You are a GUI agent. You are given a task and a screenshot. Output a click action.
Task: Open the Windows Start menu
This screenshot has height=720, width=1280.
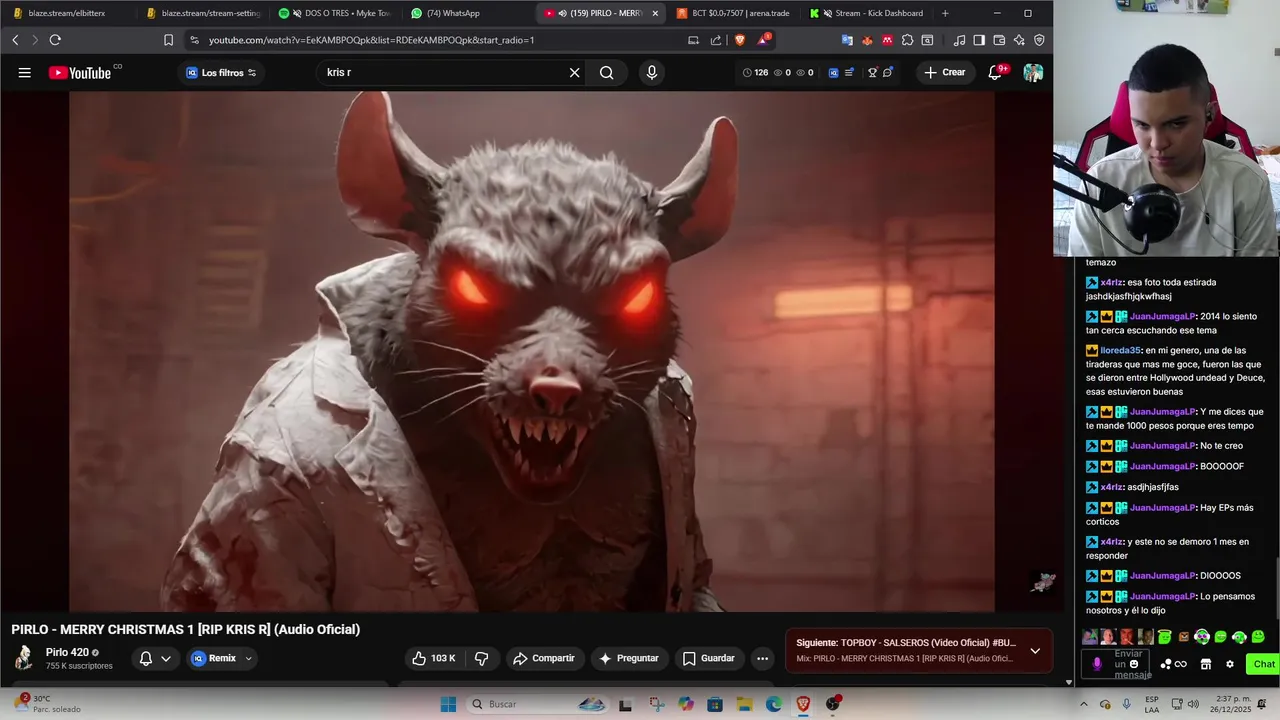(448, 704)
